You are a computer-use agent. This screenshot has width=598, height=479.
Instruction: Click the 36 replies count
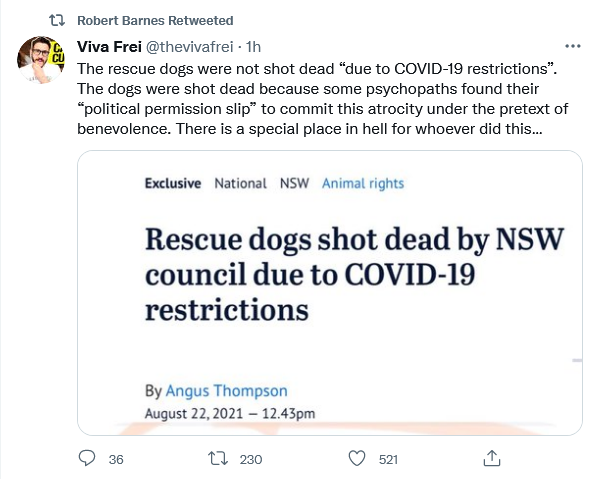click(116, 459)
